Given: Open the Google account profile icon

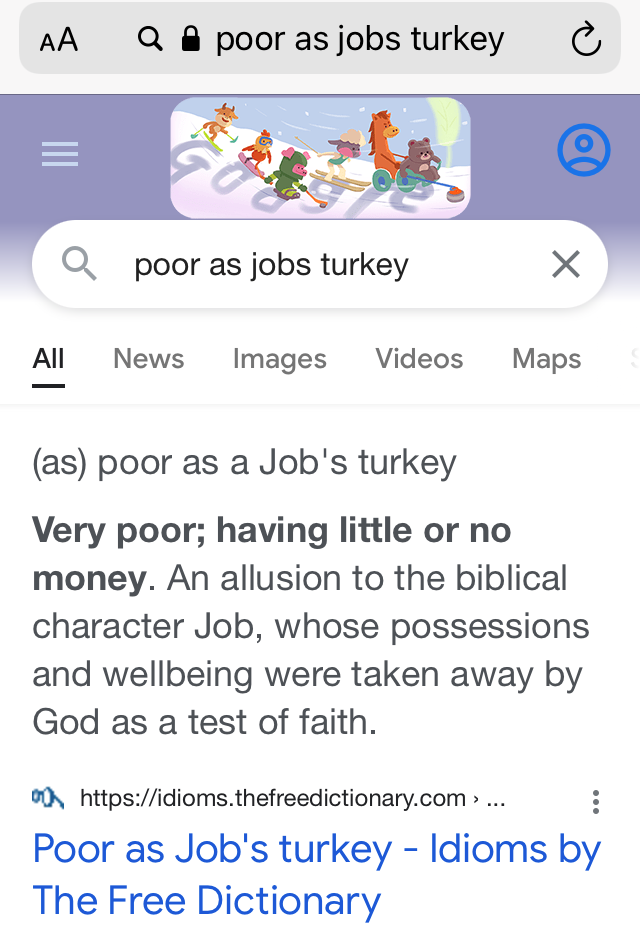Looking at the screenshot, I should click(x=583, y=150).
